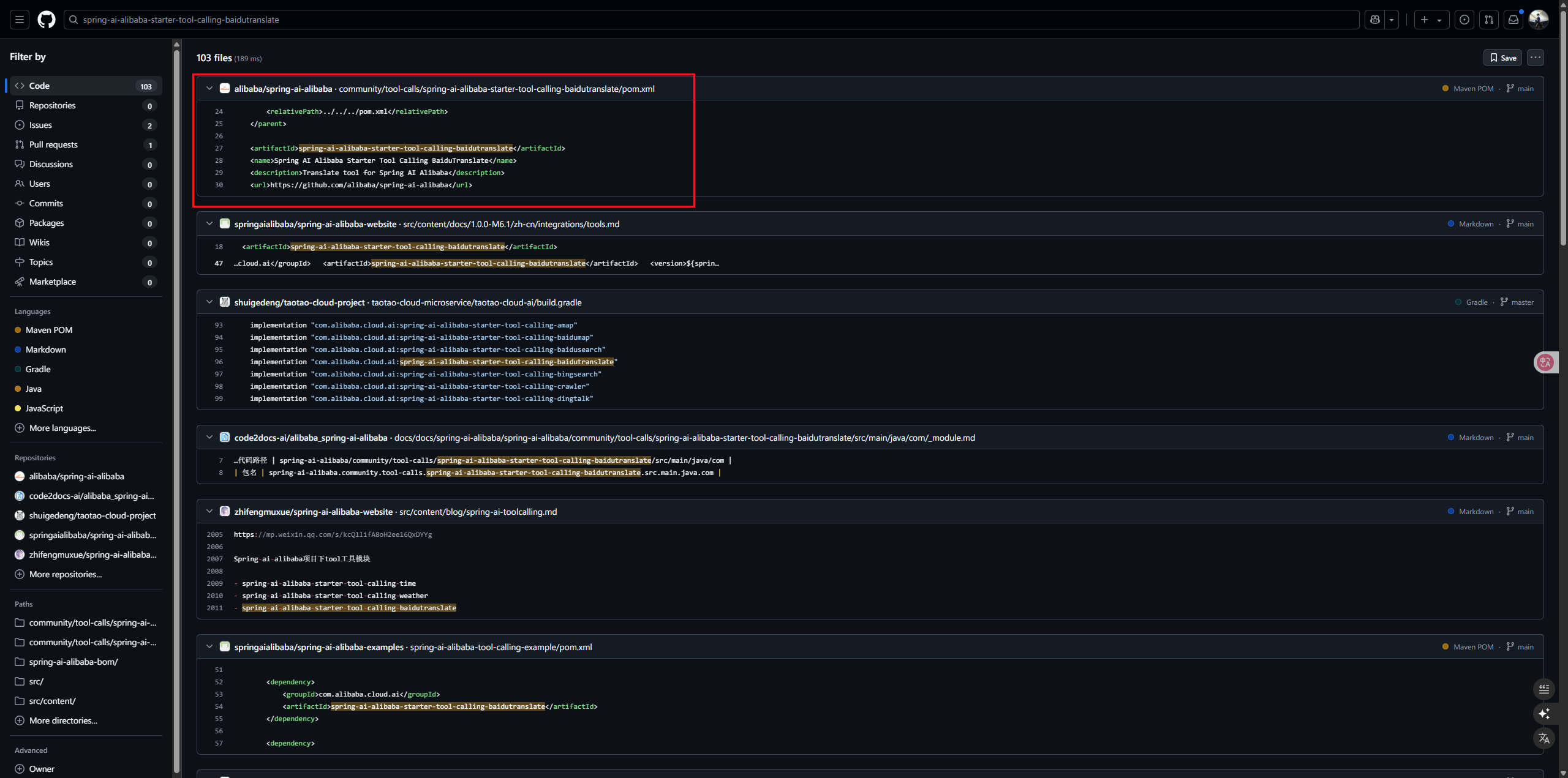The width and height of the screenshot is (1568, 778).
Task: Open baidutranslate/pom.xml file path link
Action: click(497, 89)
